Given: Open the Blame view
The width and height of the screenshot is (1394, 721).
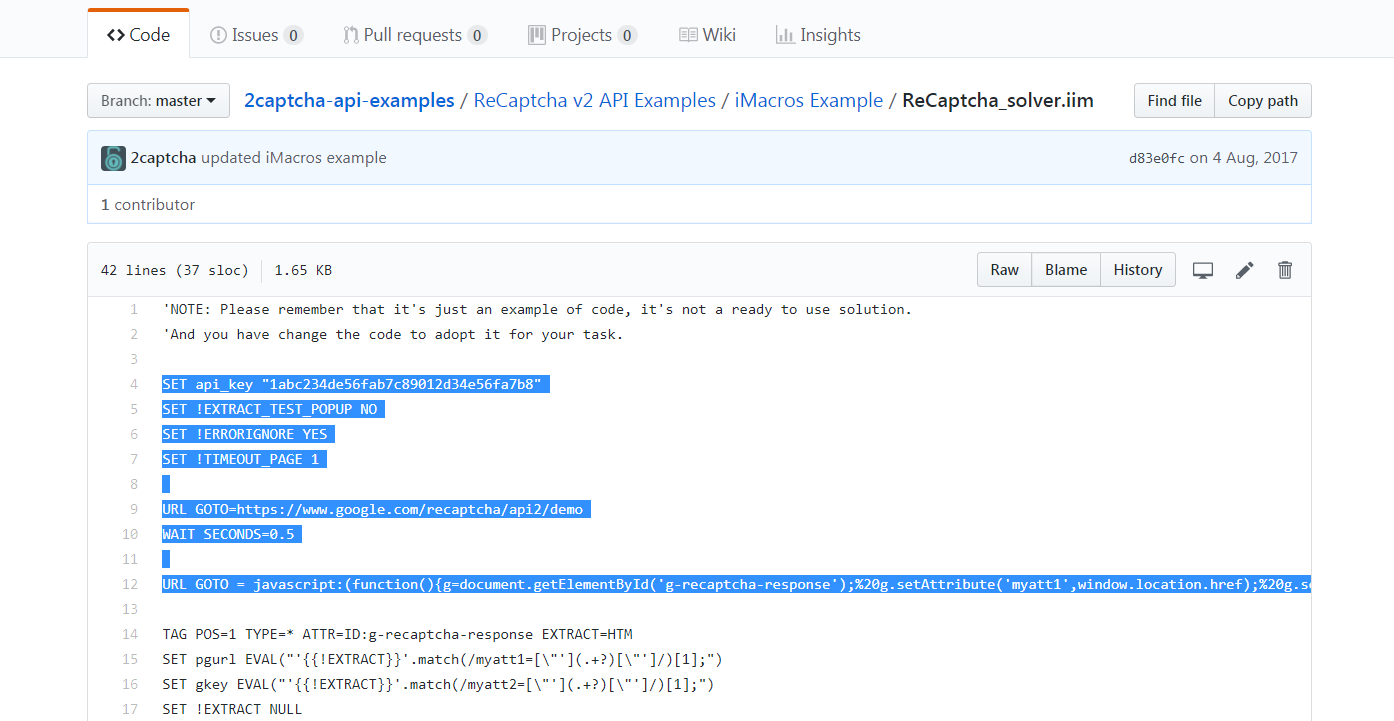Looking at the screenshot, I should coord(1066,270).
